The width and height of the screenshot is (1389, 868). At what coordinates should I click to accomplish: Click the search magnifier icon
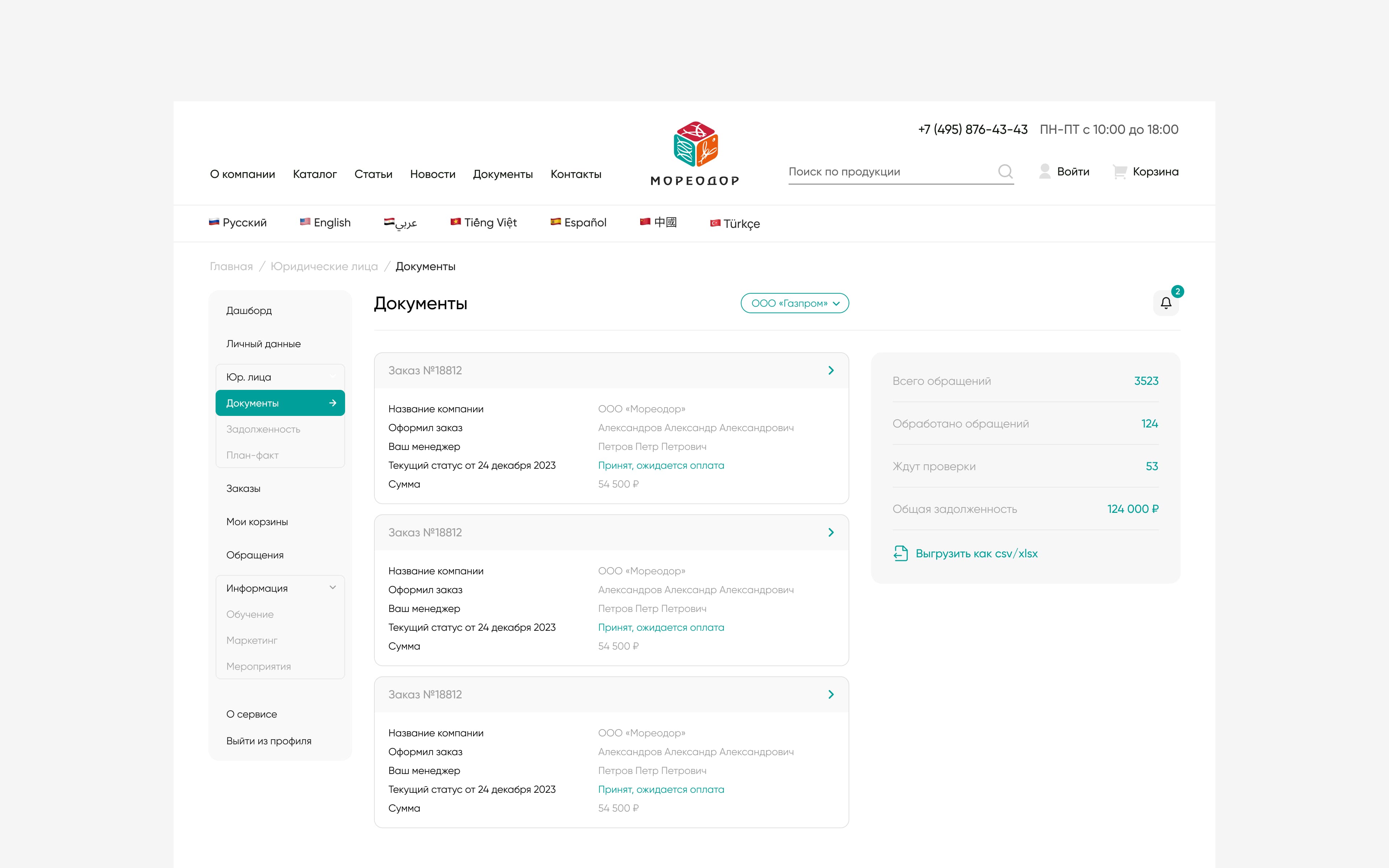(1005, 171)
